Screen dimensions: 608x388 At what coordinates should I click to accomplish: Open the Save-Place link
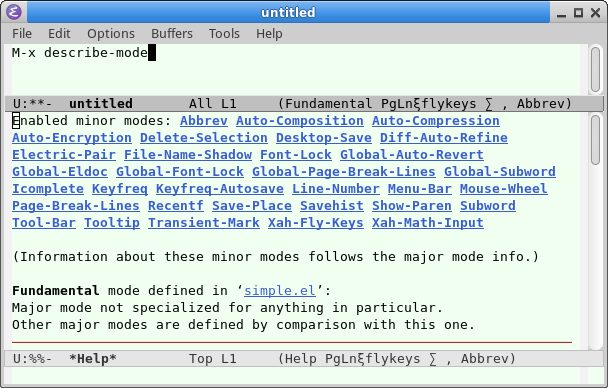252,206
